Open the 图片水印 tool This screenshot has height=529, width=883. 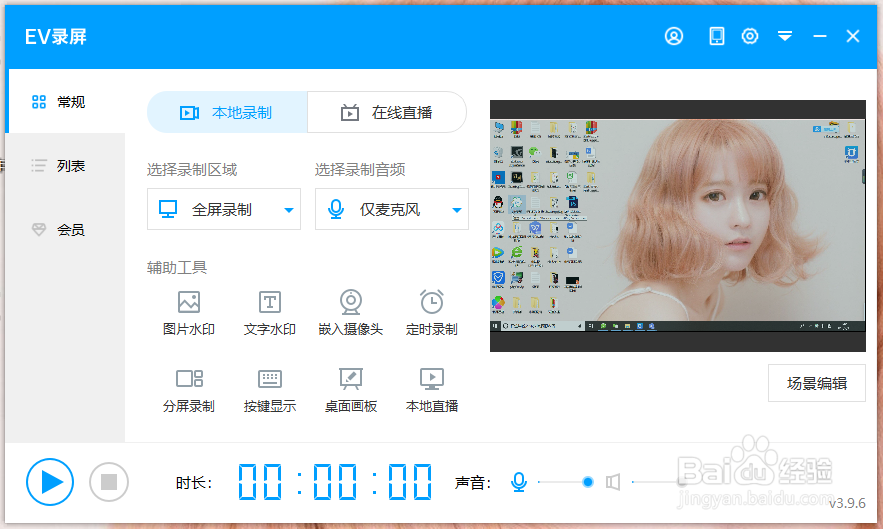(189, 313)
